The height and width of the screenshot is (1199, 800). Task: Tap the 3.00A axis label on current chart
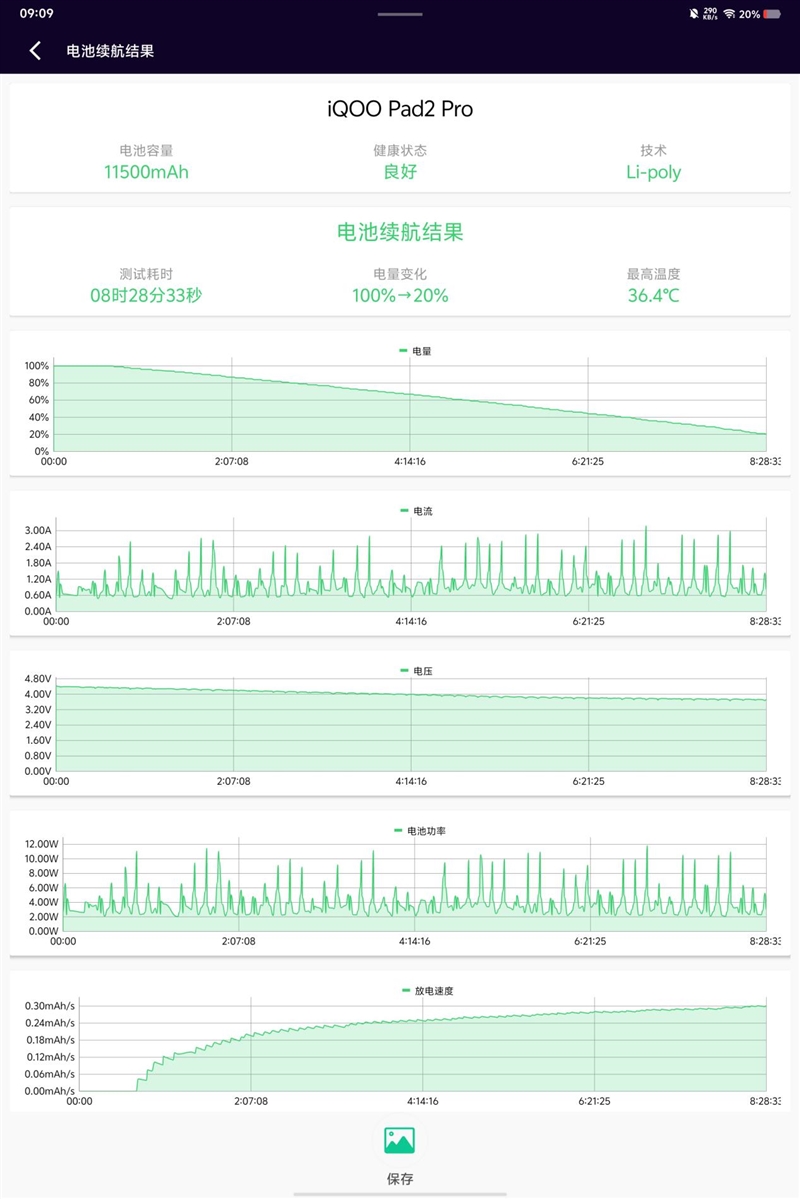pyautogui.click(x=38, y=530)
